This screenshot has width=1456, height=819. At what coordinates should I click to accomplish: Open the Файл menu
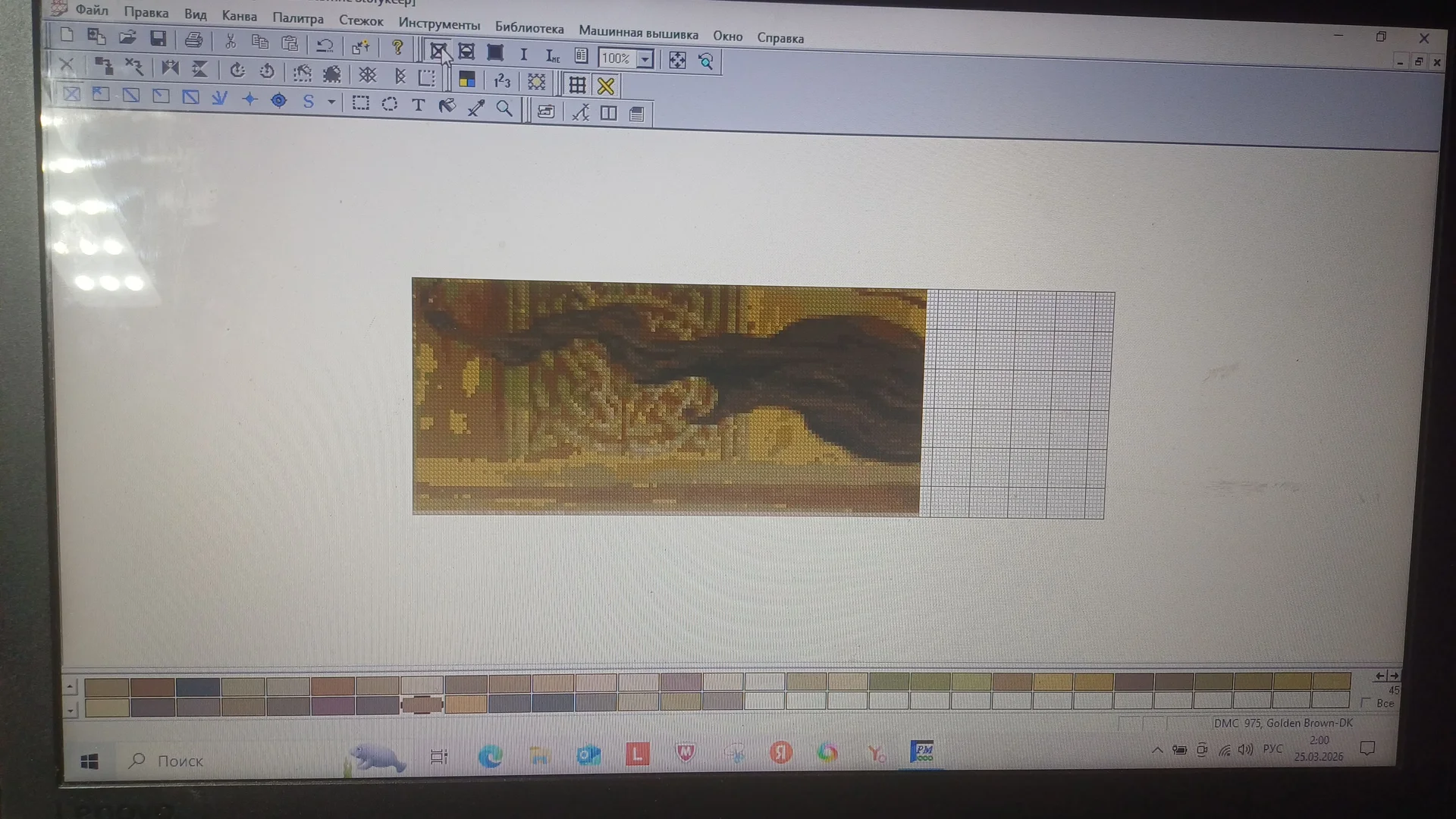[x=92, y=10]
